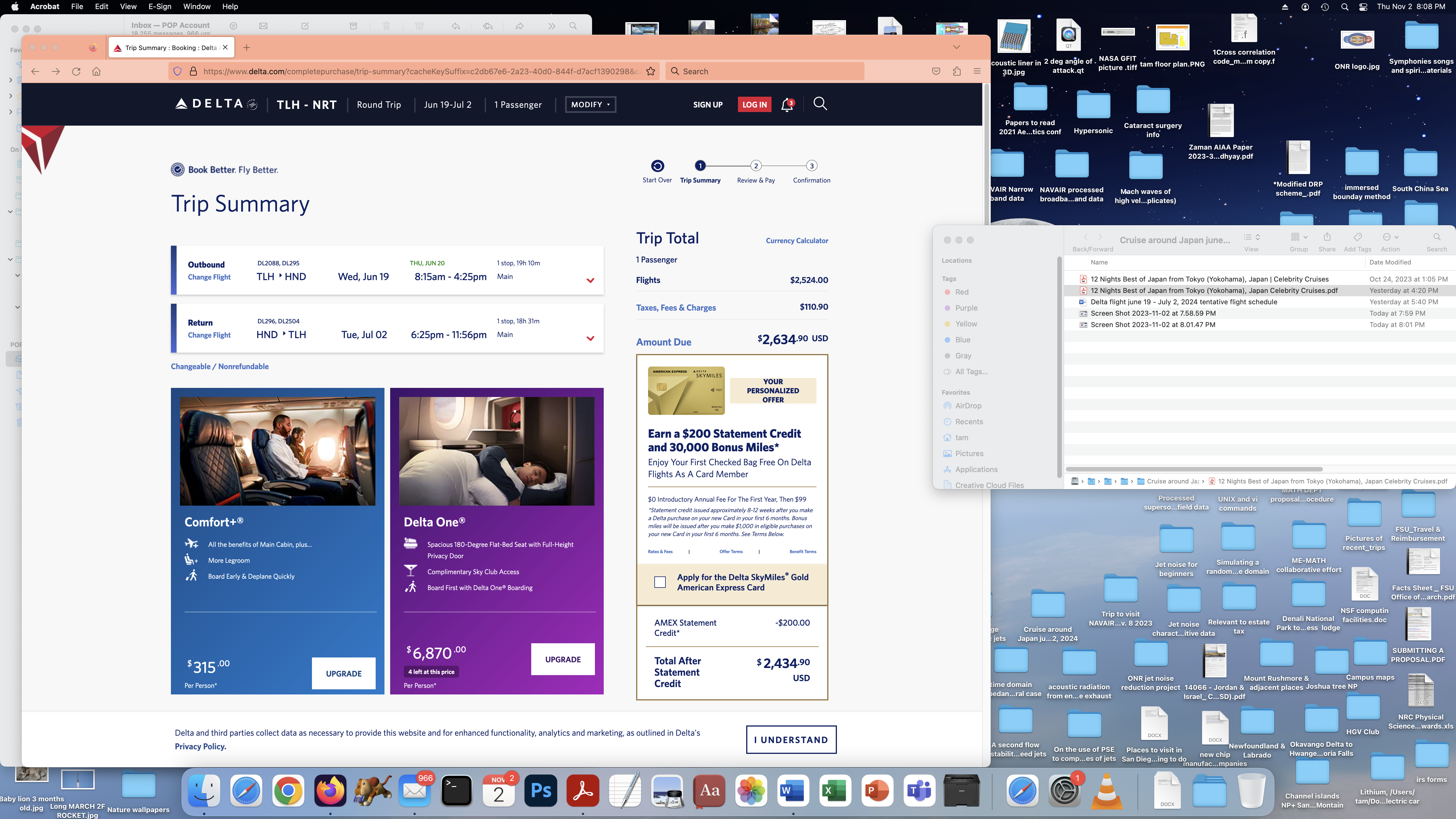Open Firefox extensions puzzle icon

point(956,71)
